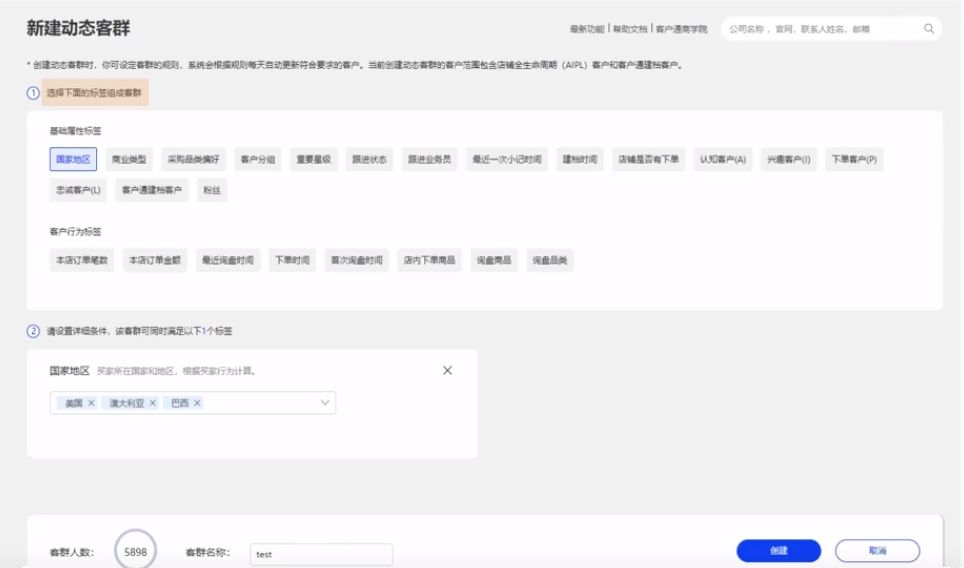The image size is (964, 568).
Task: Click the 客户行为标签 section label
Action: coord(75,232)
